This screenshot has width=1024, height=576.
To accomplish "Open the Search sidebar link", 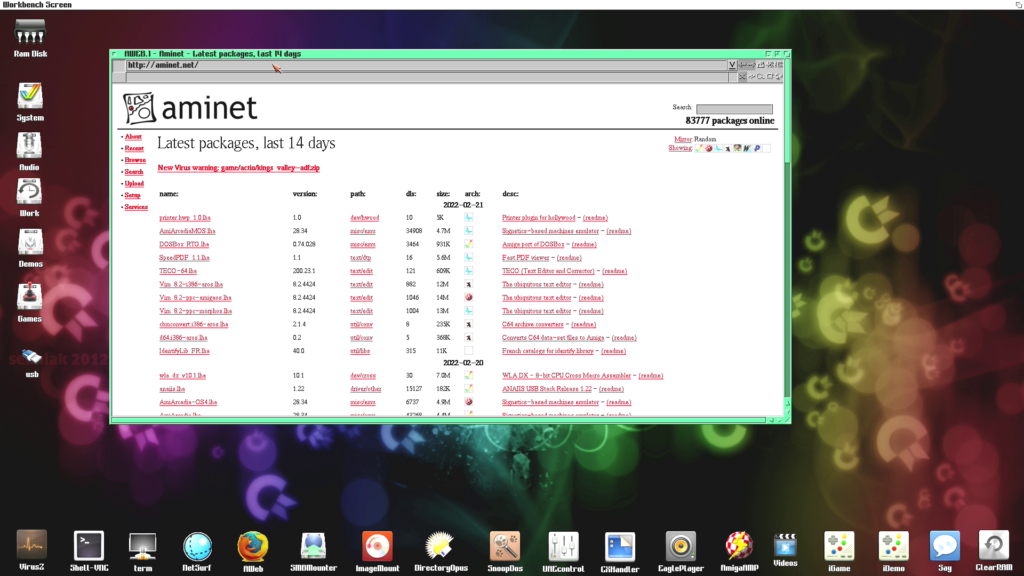I will point(134,172).
